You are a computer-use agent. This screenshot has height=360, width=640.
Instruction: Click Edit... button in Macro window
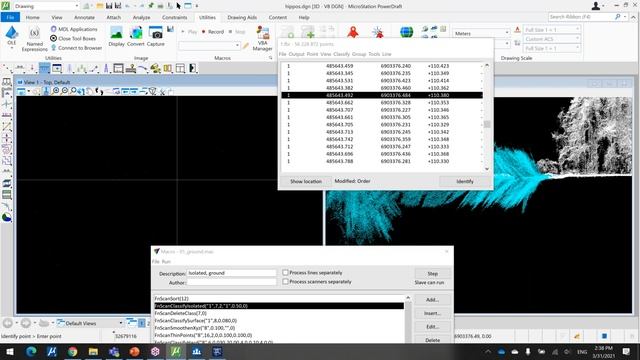click(432, 327)
